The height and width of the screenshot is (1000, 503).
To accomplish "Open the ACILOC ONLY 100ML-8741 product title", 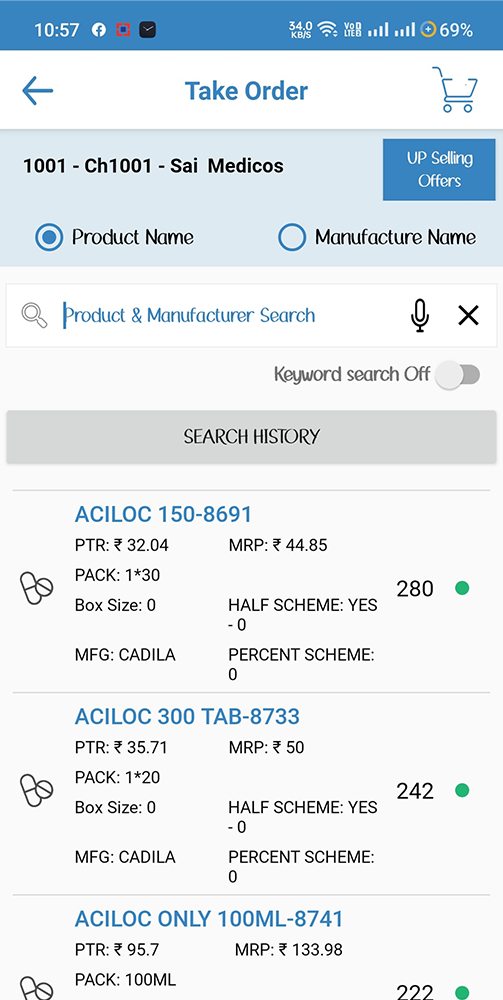I will click(209, 918).
